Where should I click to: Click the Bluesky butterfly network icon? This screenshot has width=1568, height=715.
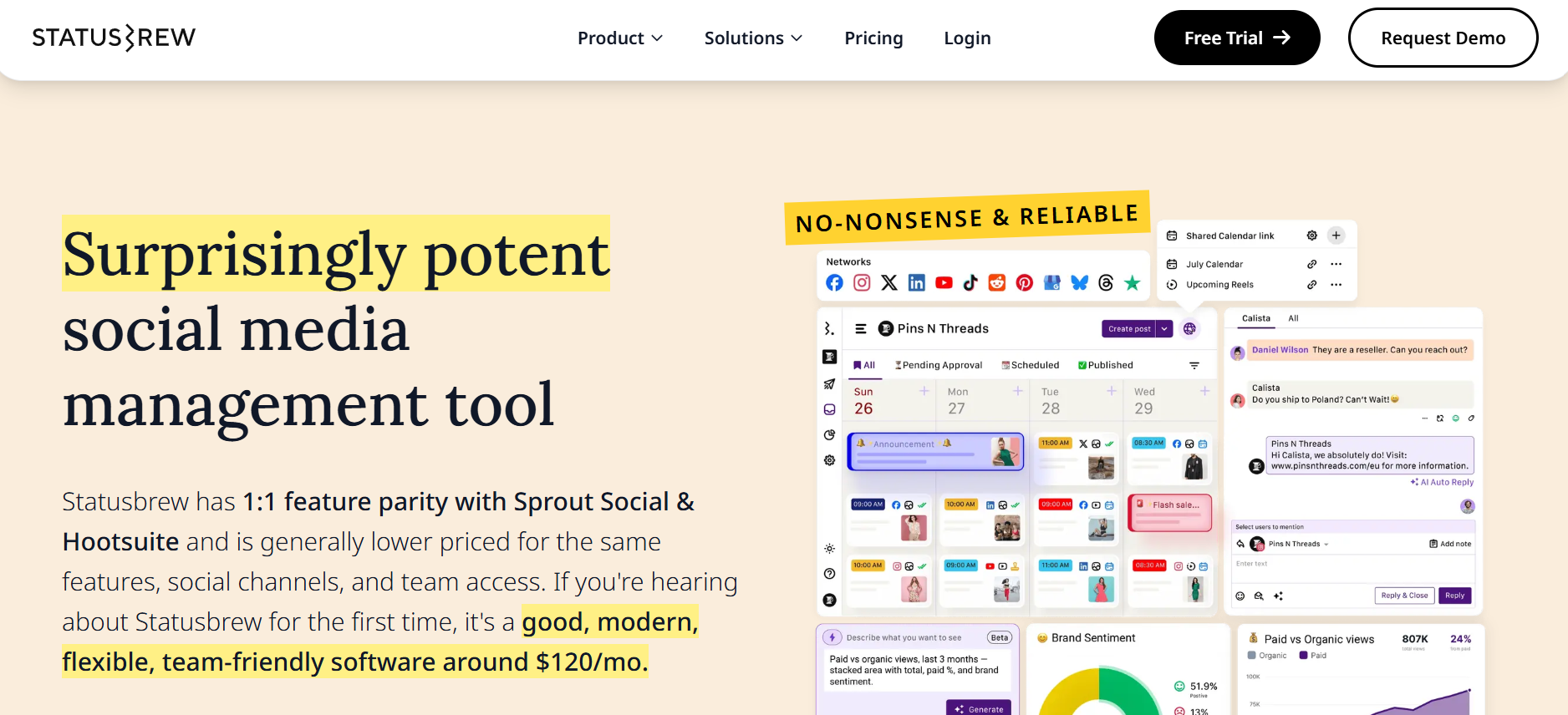pos(1080,283)
